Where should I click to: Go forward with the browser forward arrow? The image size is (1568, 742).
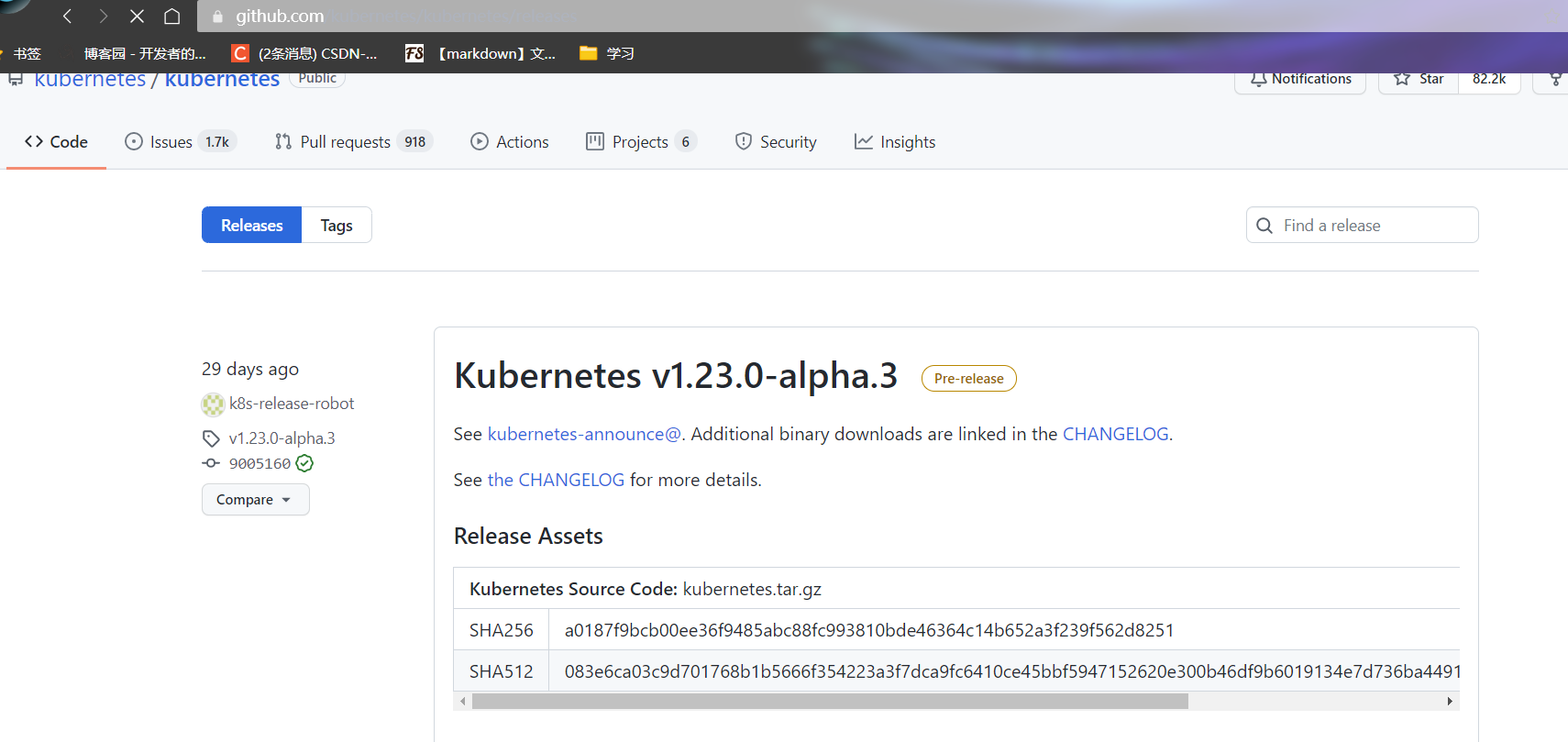point(103,16)
